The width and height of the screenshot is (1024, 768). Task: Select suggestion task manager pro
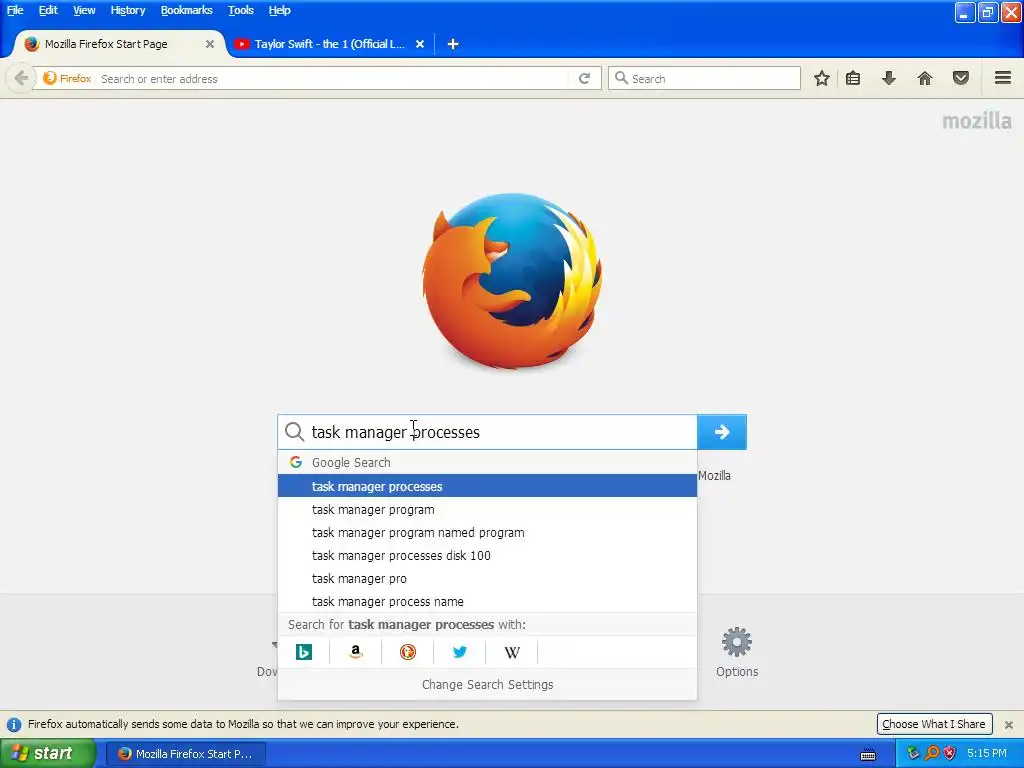point(487,578)
